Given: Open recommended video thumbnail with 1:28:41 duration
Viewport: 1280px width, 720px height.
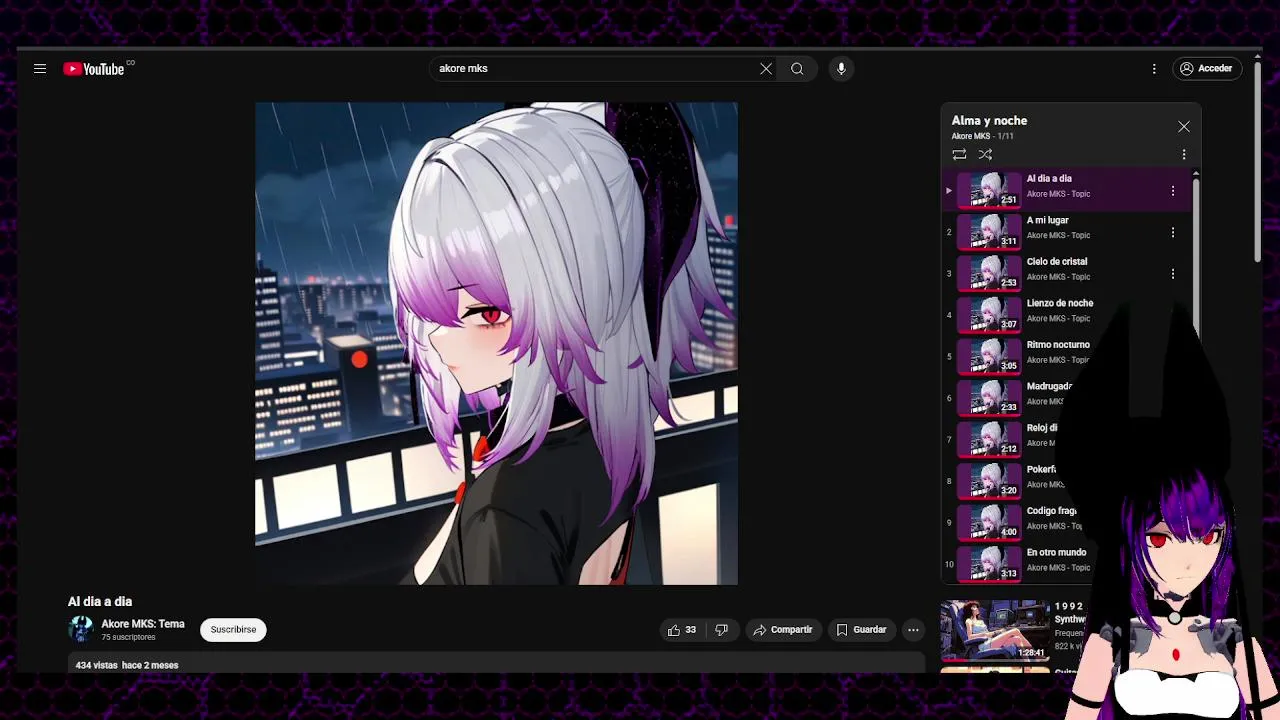Looking at the screenshot, I should coord(995,631).
